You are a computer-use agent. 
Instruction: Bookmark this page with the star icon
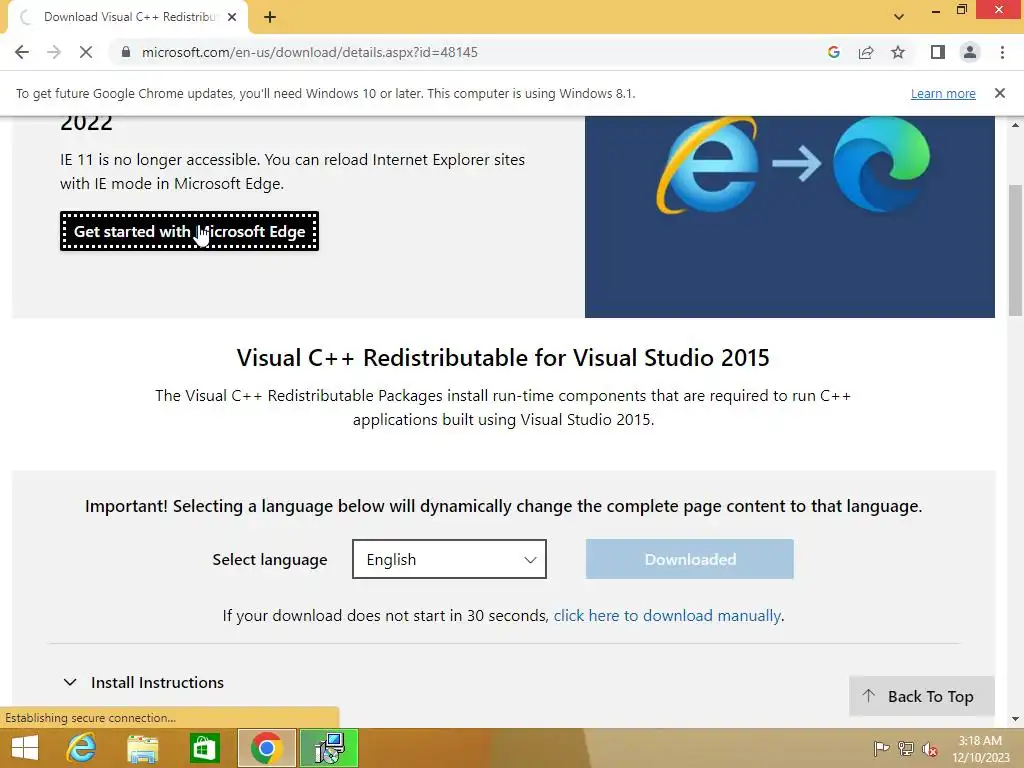(x=898, y=52)
